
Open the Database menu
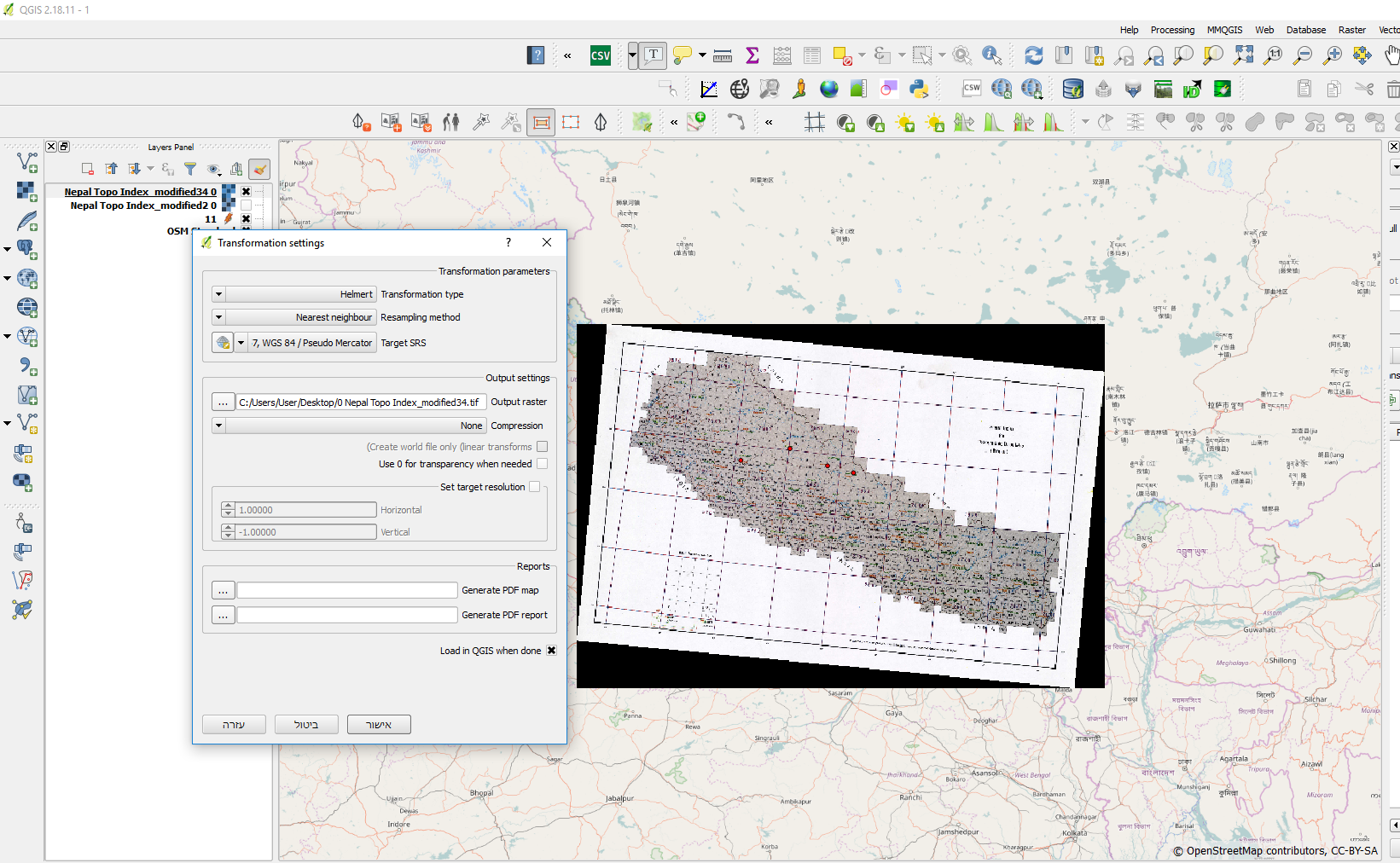tap(1306, 30)
